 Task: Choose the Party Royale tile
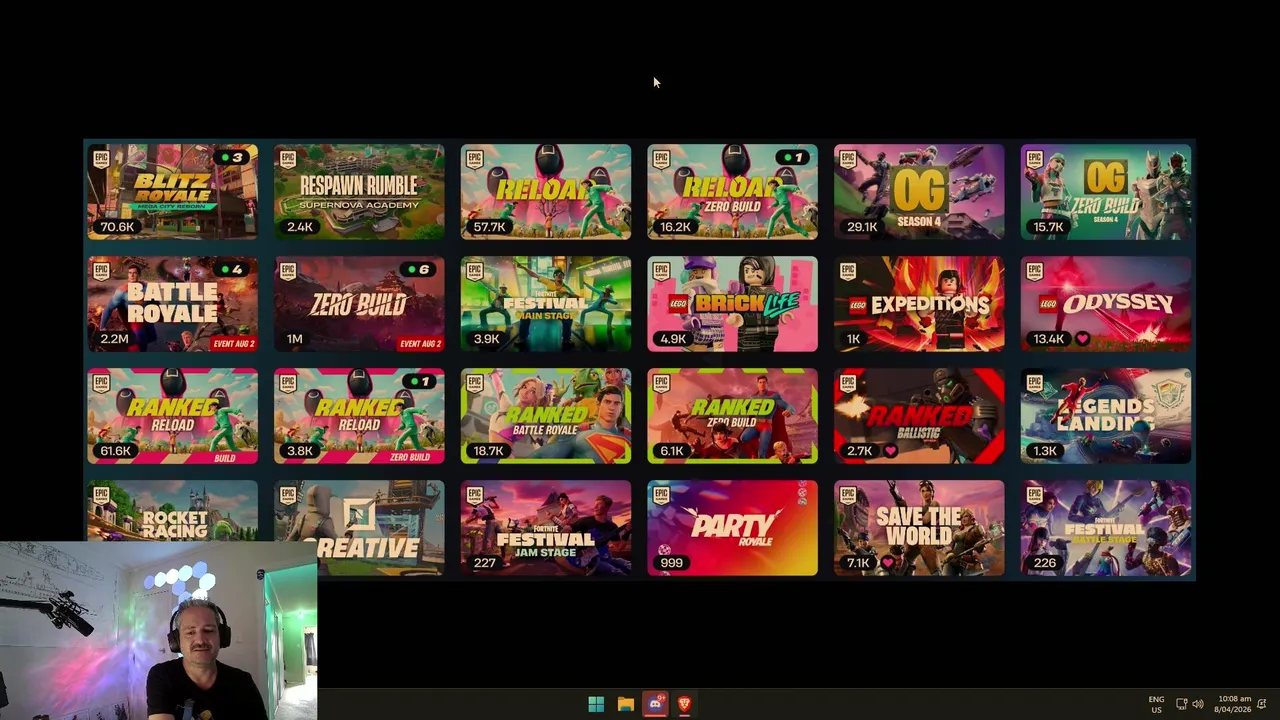pos(732,528)
